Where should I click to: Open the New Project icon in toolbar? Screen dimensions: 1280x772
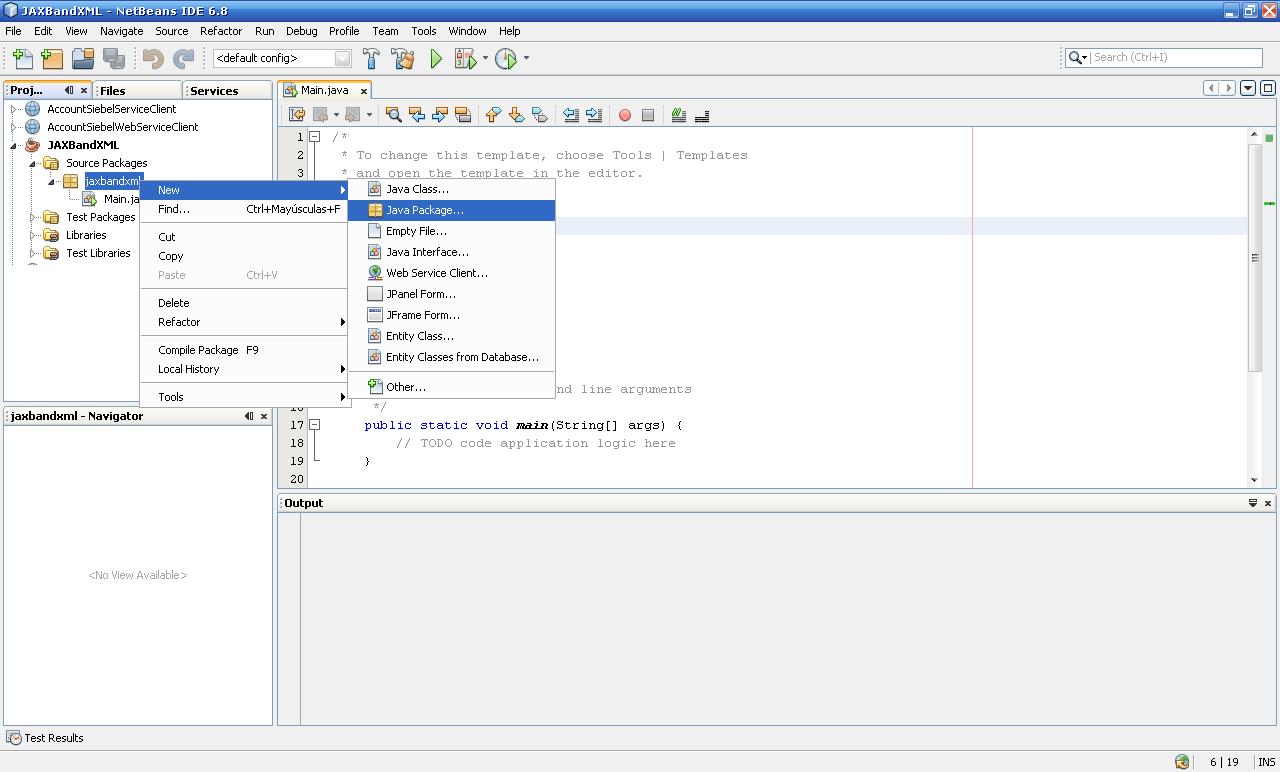[52, 59]
